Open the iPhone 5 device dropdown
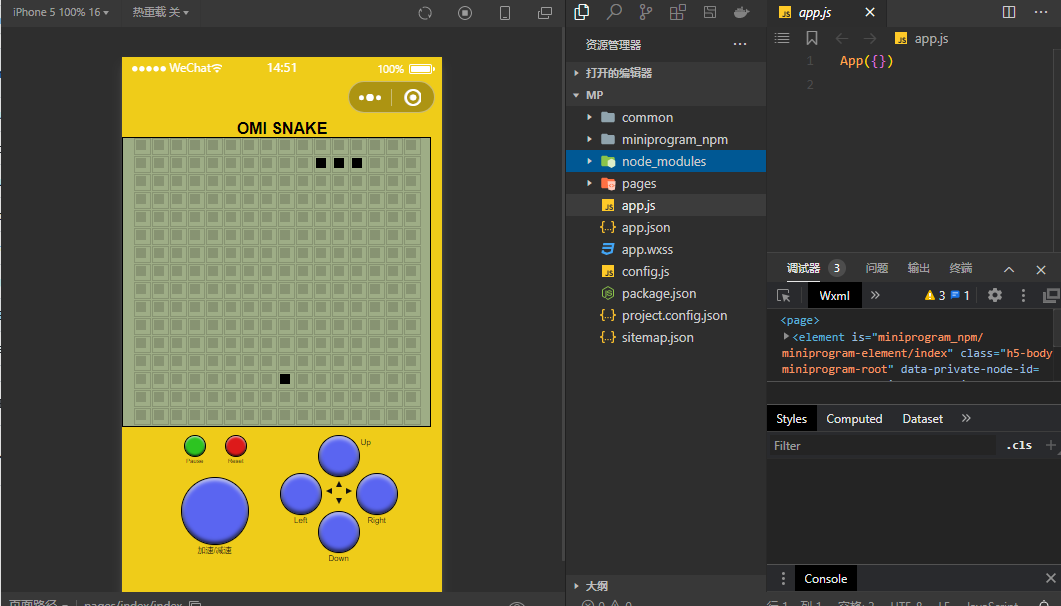This screenshot has width=1061, height=606. [x=60, y=12]
